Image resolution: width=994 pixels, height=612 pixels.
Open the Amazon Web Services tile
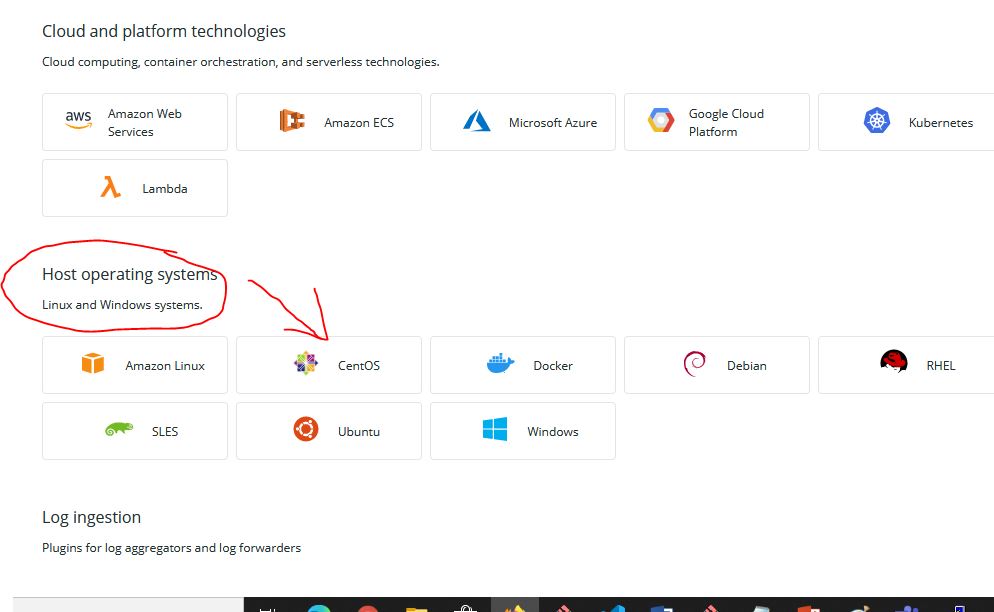click(x=135, y=122)
